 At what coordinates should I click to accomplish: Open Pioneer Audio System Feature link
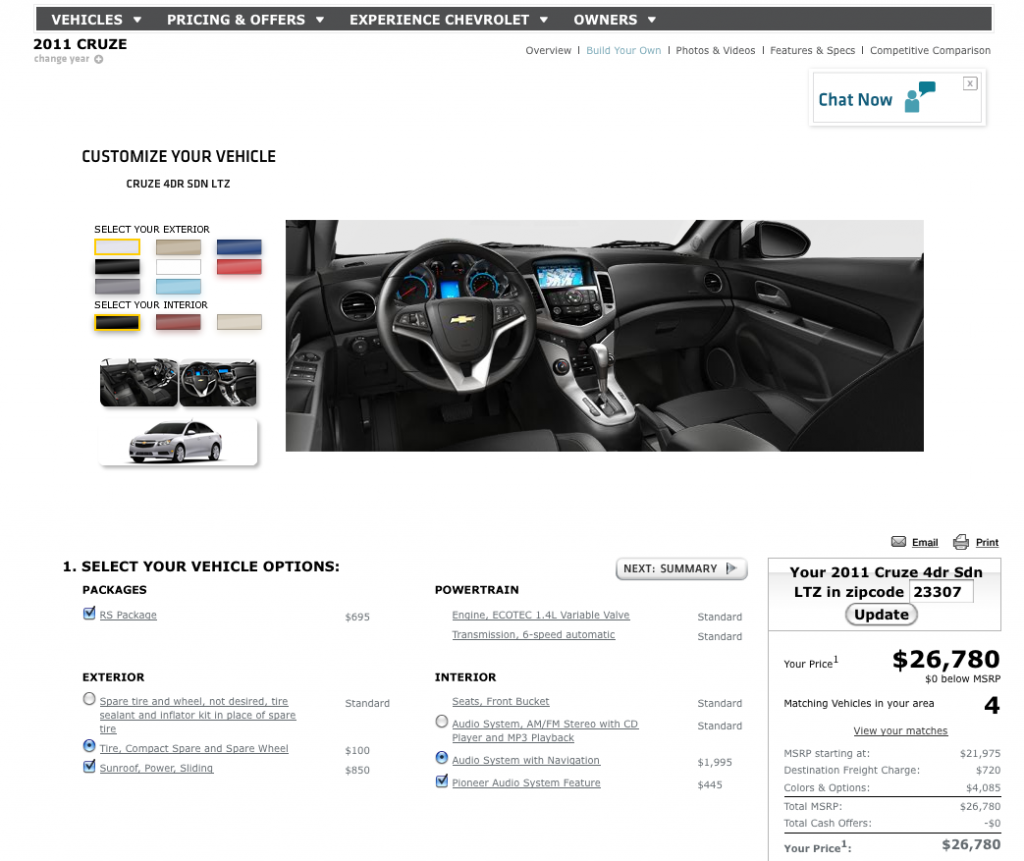click(526, 783)
